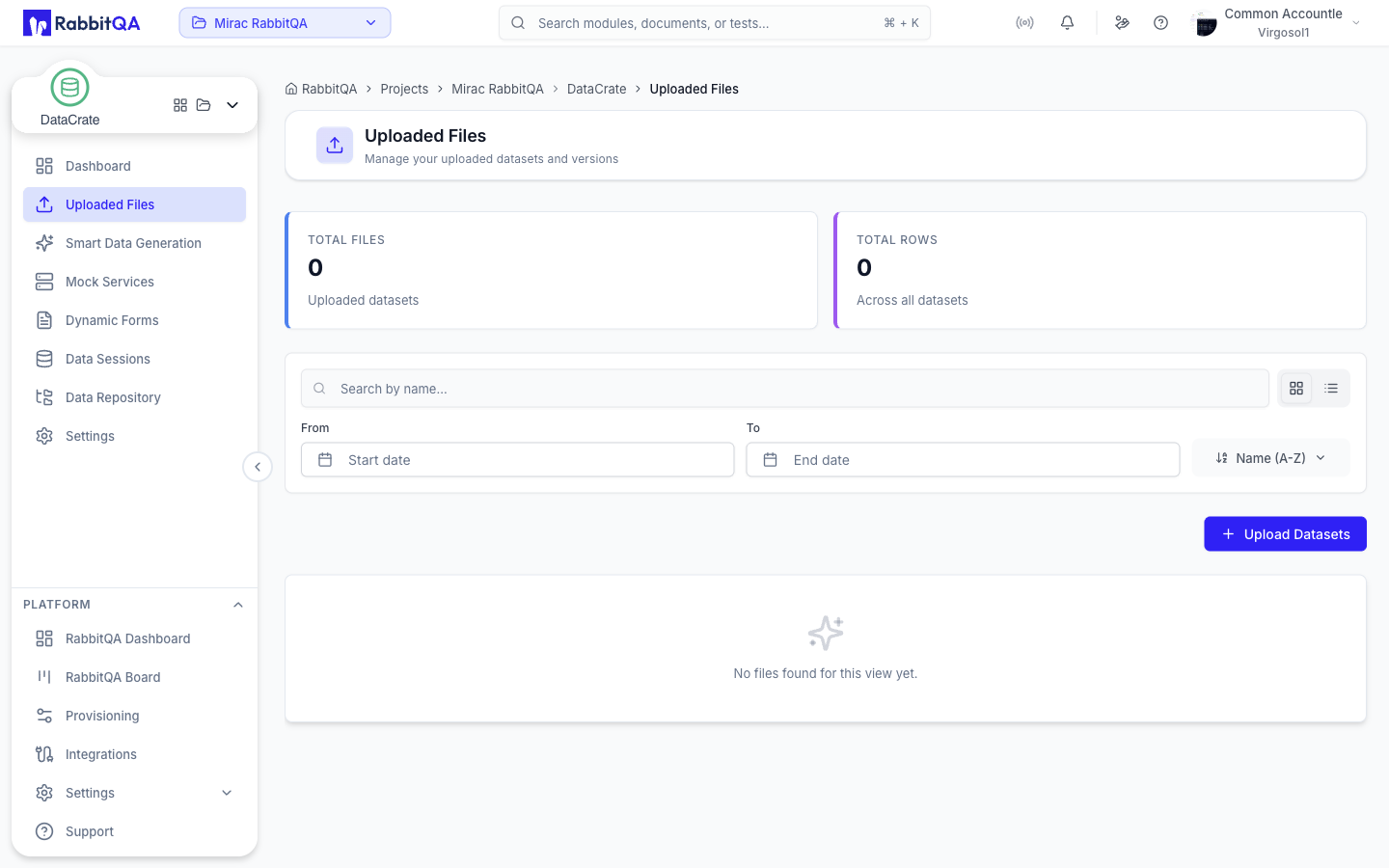
Task: Switch to list view
Action: point(1331,389)
